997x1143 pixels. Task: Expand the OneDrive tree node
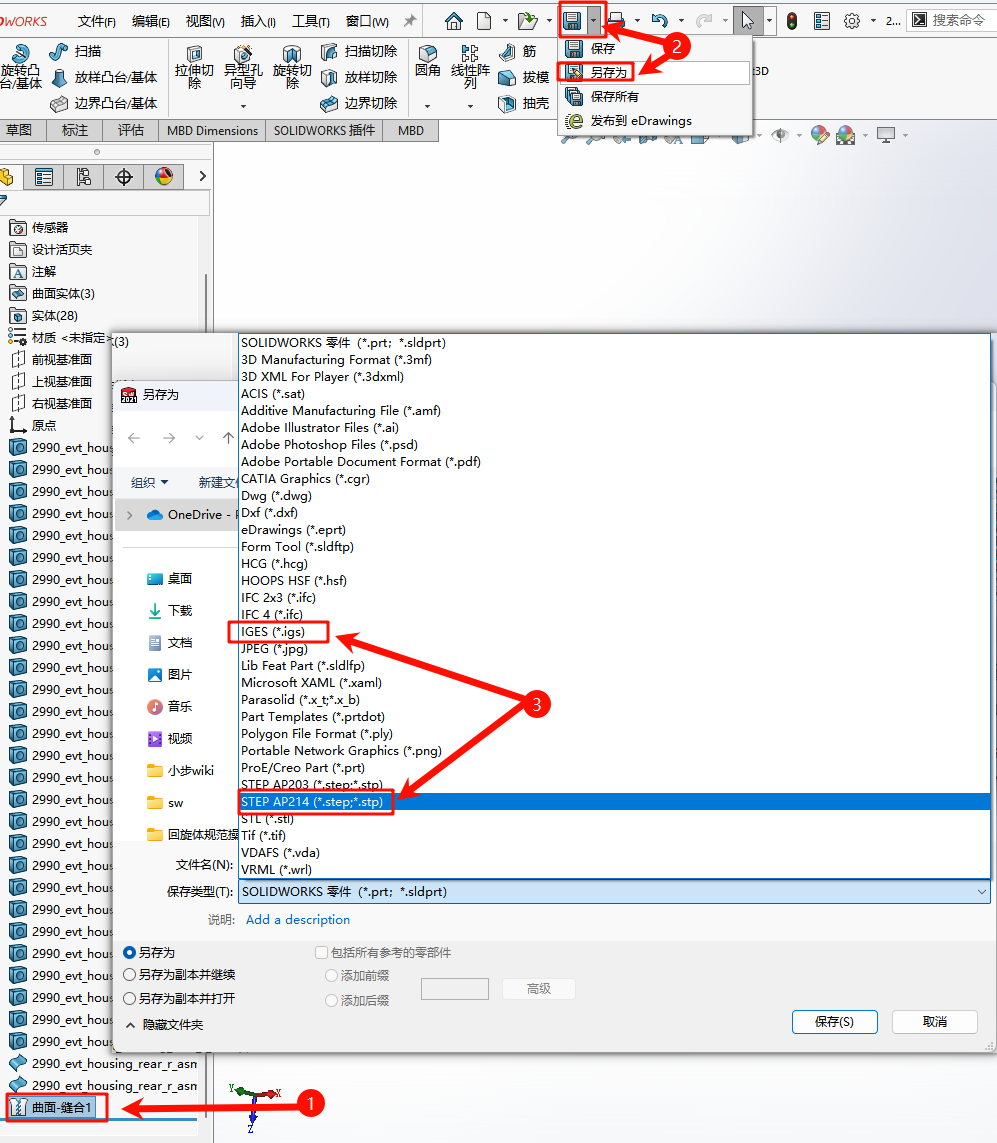coord(130,515)
